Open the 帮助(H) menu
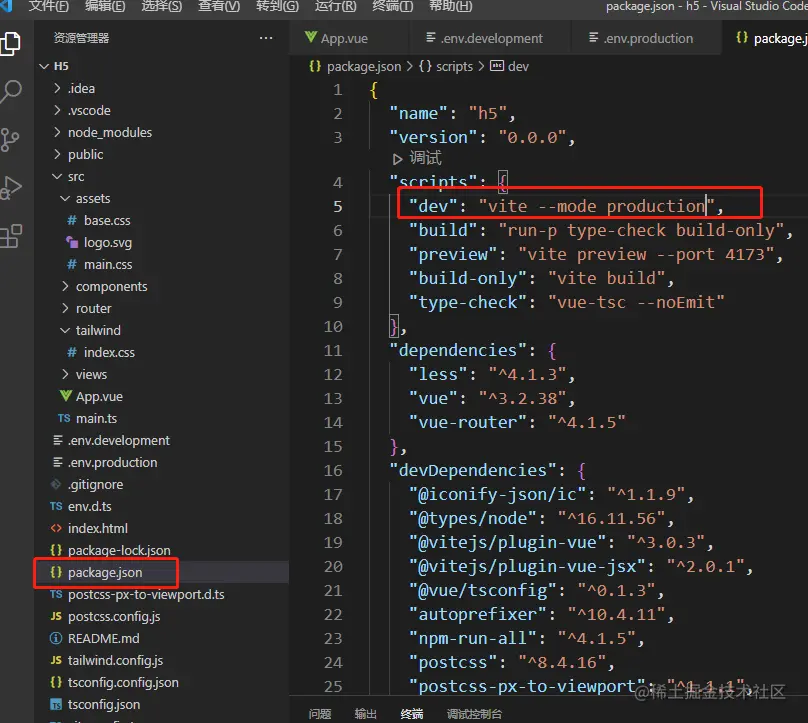Screen dimensions: 808x723 click(451, 6)
